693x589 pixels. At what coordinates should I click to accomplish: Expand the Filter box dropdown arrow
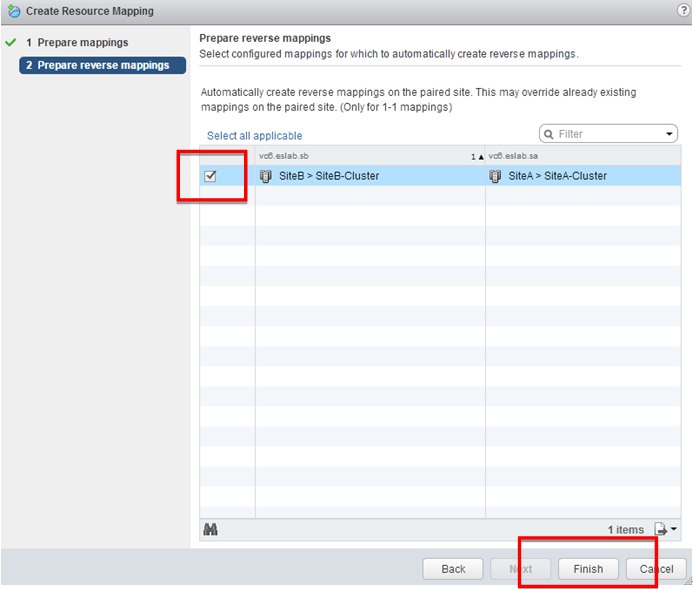[x=670, y=134]
